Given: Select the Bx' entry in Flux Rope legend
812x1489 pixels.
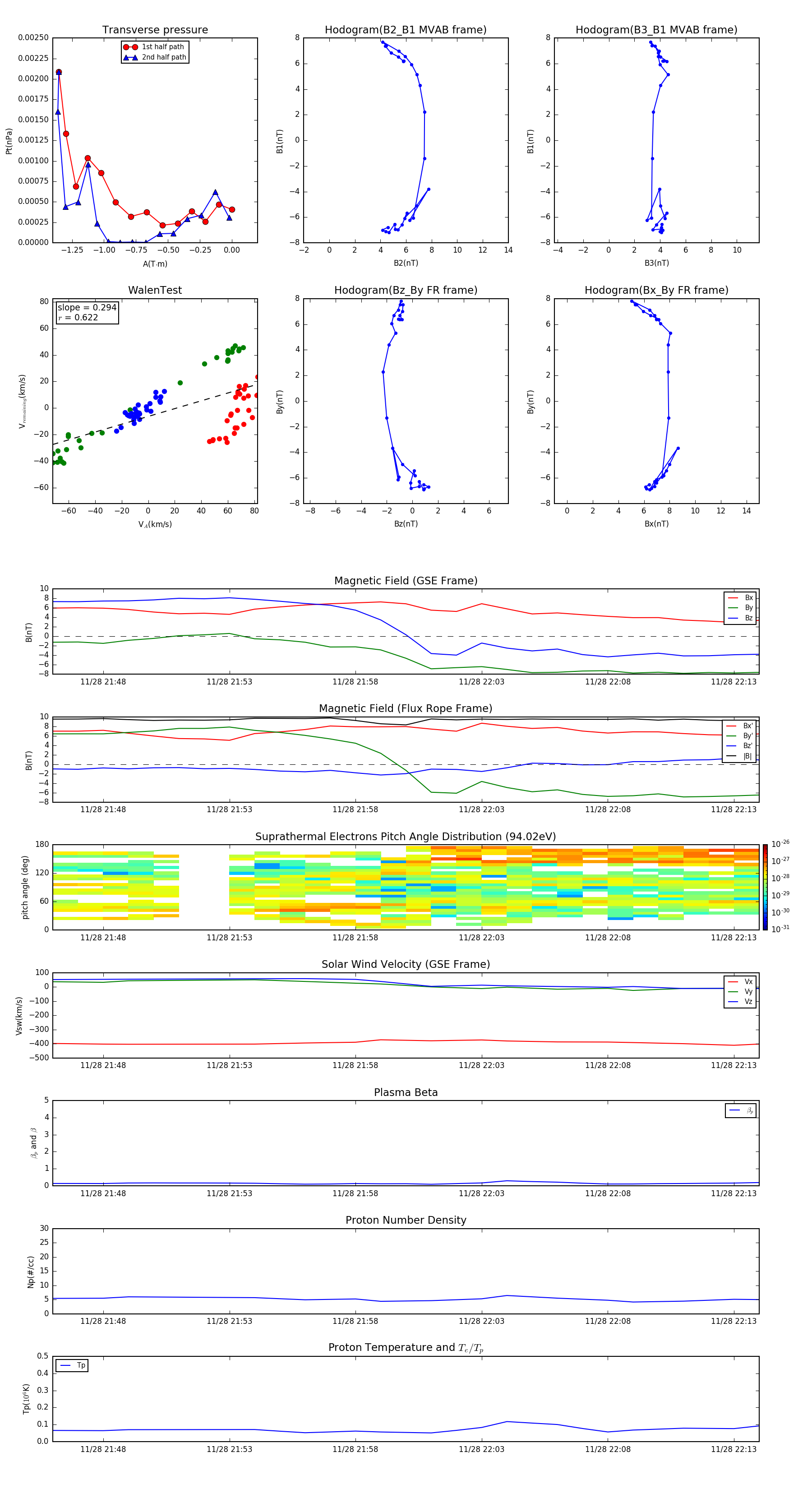Looking at the screenshot, I should (x=739, y=726).
